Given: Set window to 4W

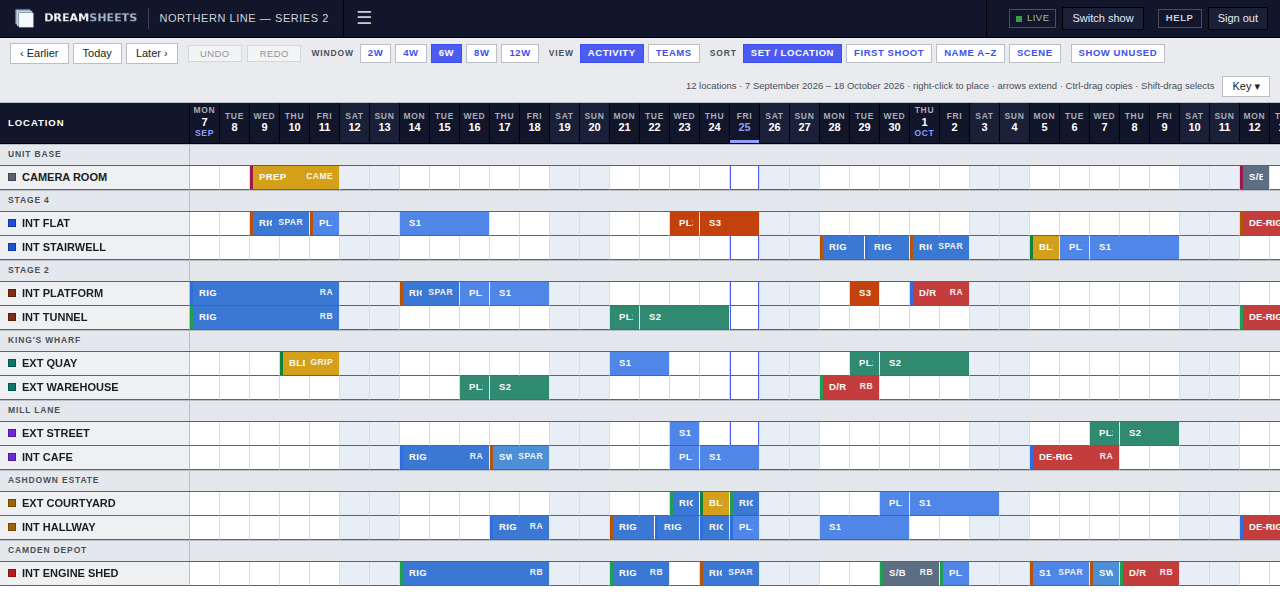Looking at the screenshot, I should point(411,53).
